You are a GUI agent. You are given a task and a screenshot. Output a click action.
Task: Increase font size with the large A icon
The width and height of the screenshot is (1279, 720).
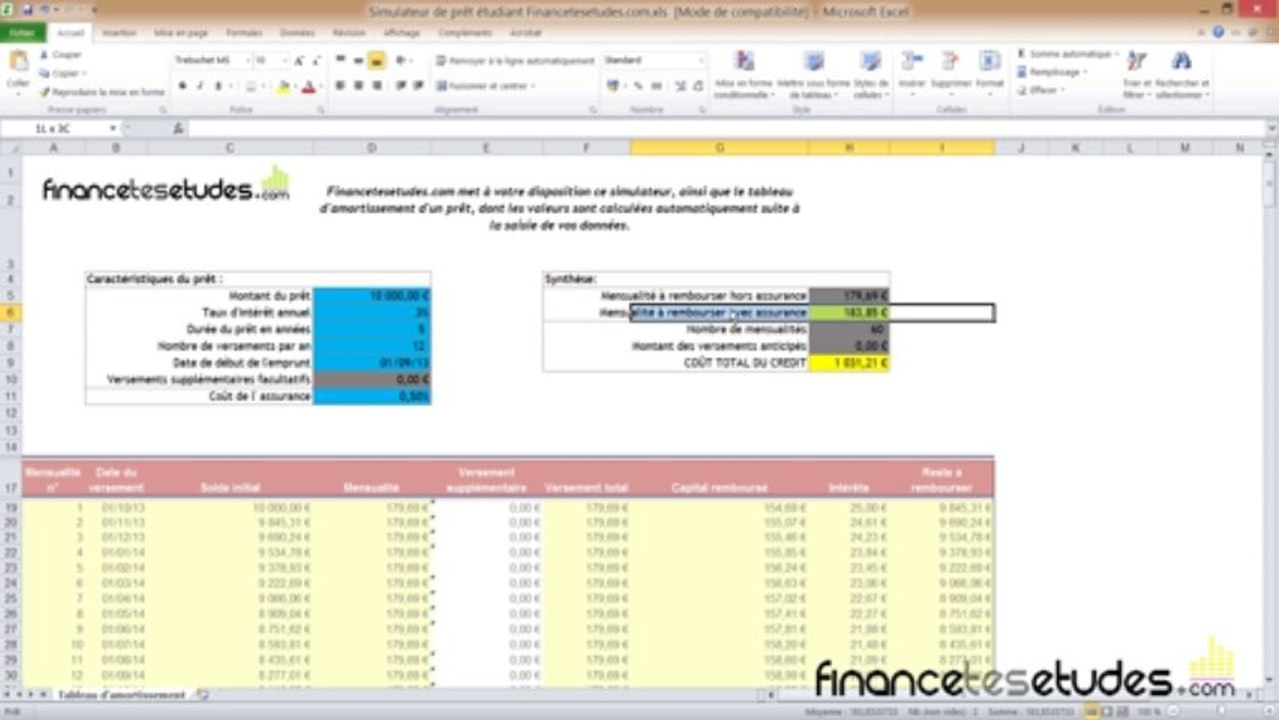(x=299, y=61)
